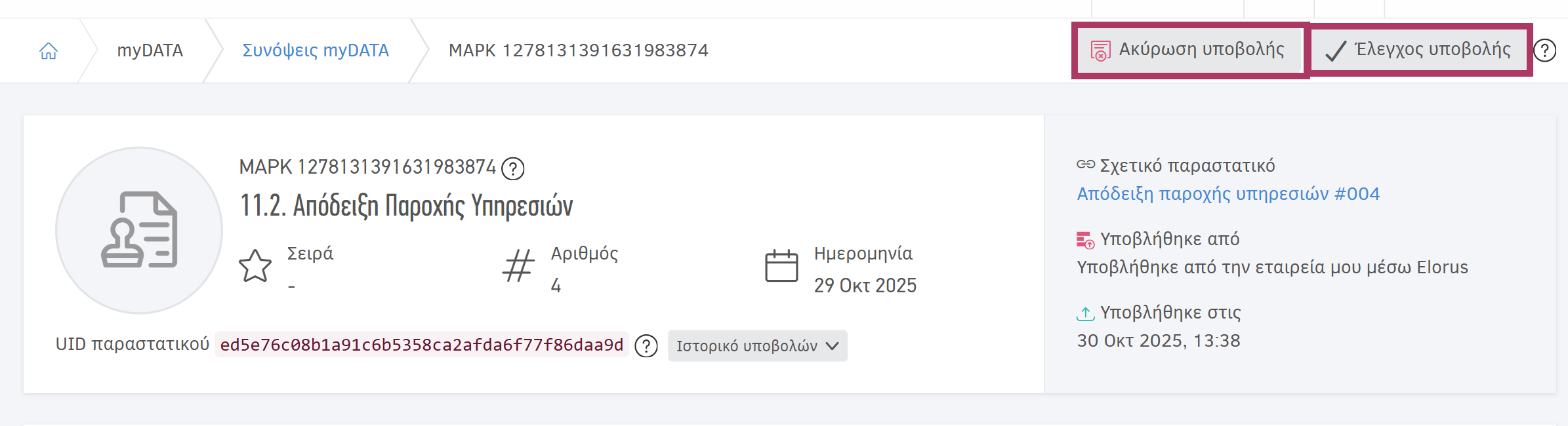Select the highlighted UID παραστατικού code
1568x426 pixels.
click(422, 345)
